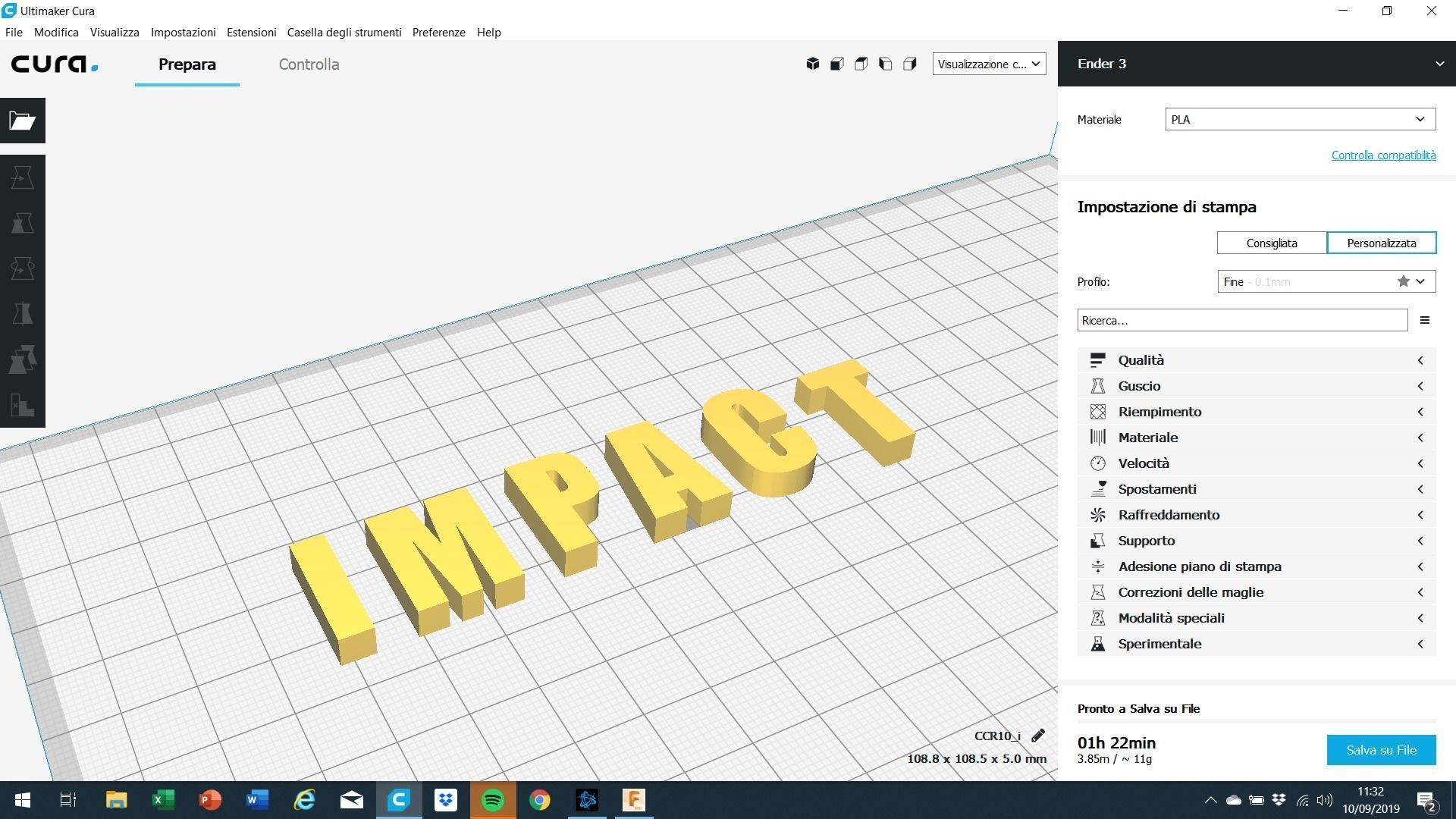
Task: Open the Visualizza menu
Action: coord(115,32)
